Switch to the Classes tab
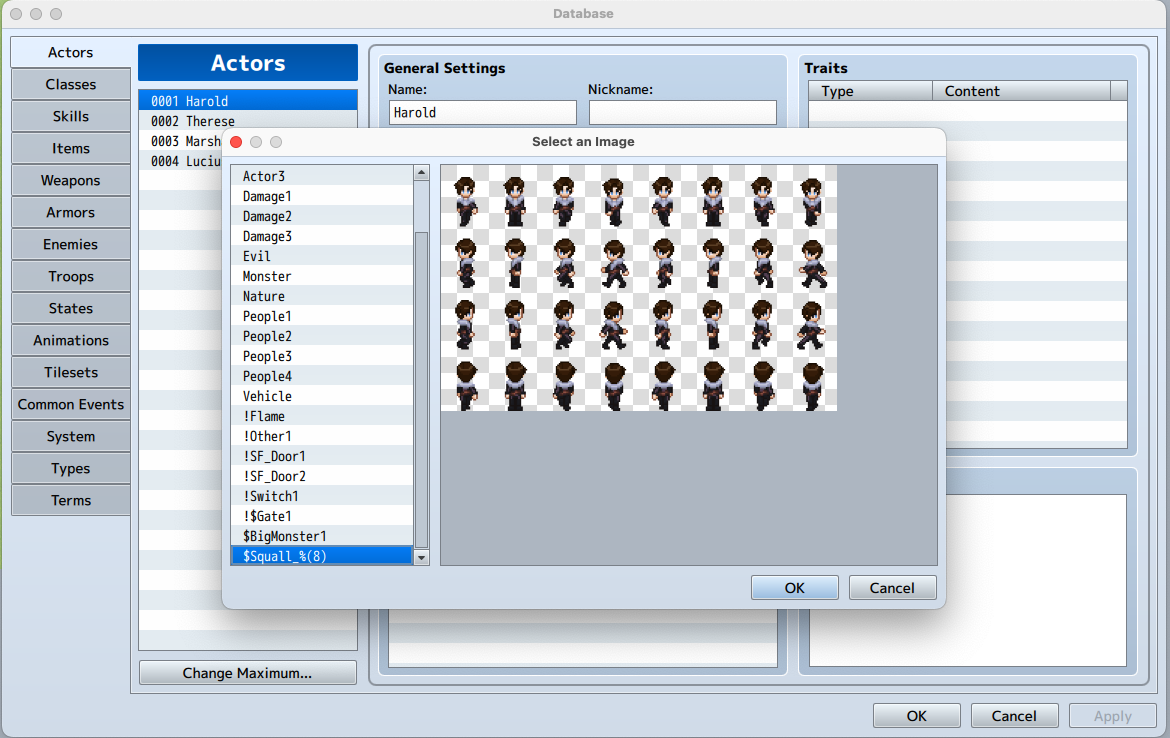 point(71,84)
